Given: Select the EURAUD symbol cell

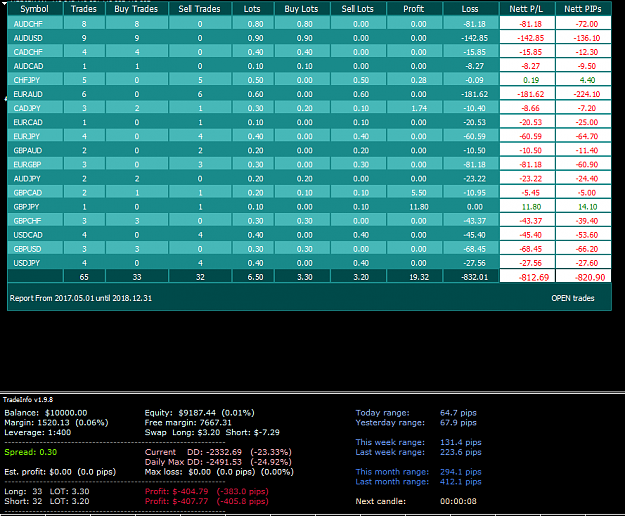Looking at the screenshot, I should tap(35, 94).
